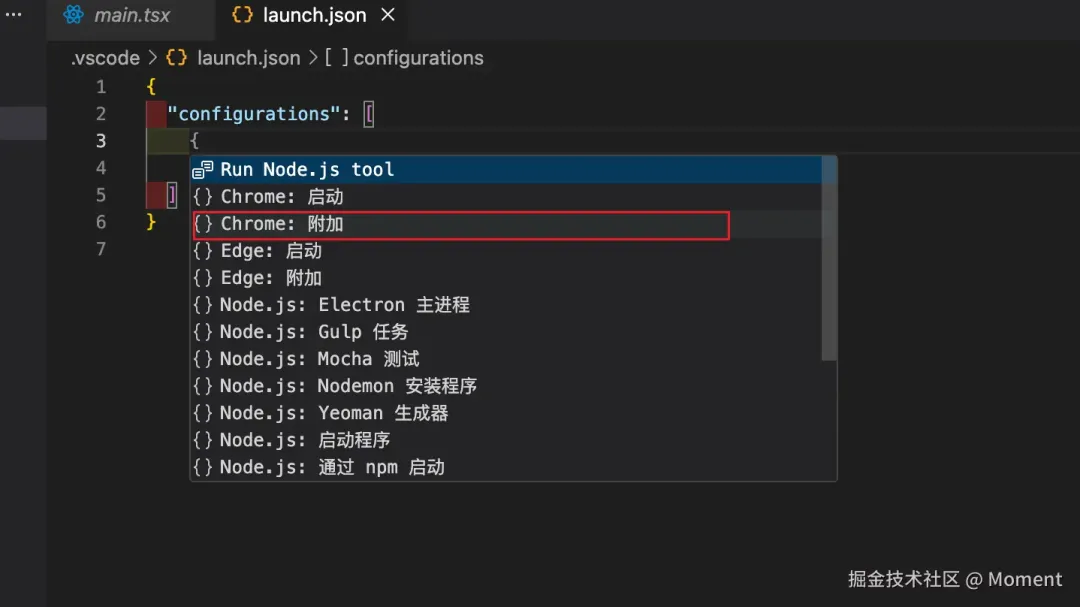Expand the launch.json breadcrumb dropdown
The width and height of the screenshot is (1080, 607).
(249, 58)
